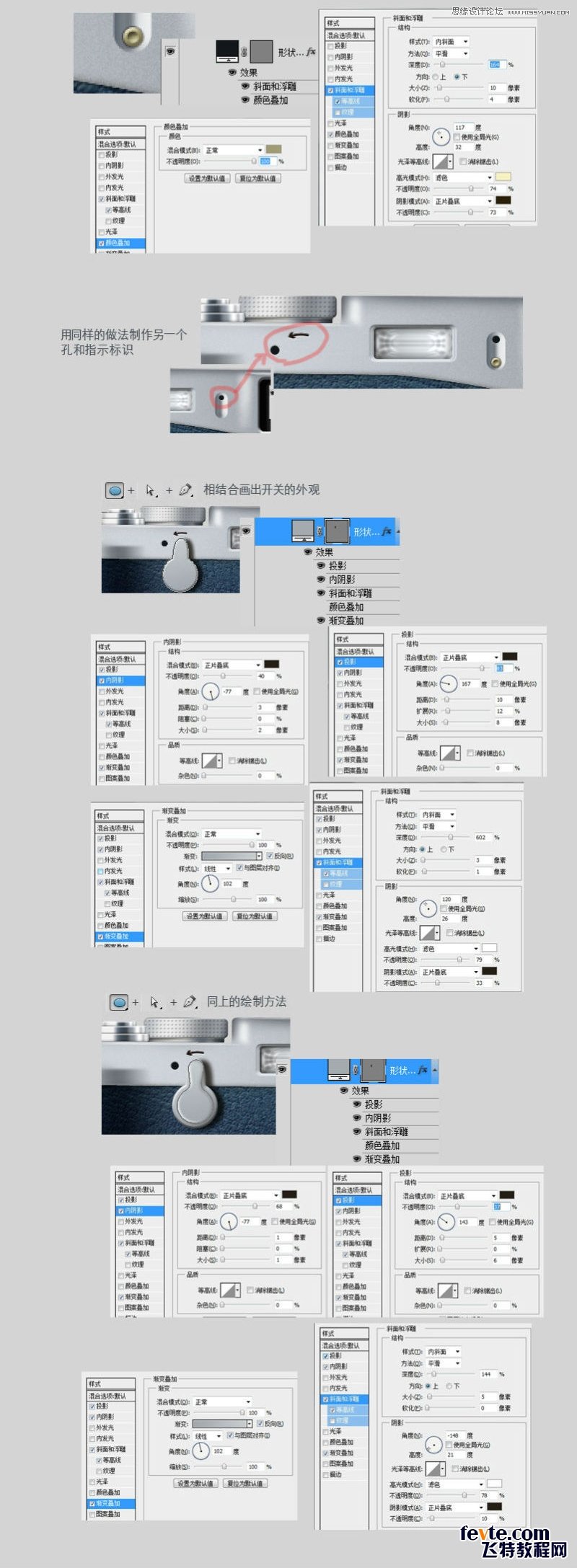Click 设置为默认值 button in Color Overlay dialog

(x=207, y=178)
